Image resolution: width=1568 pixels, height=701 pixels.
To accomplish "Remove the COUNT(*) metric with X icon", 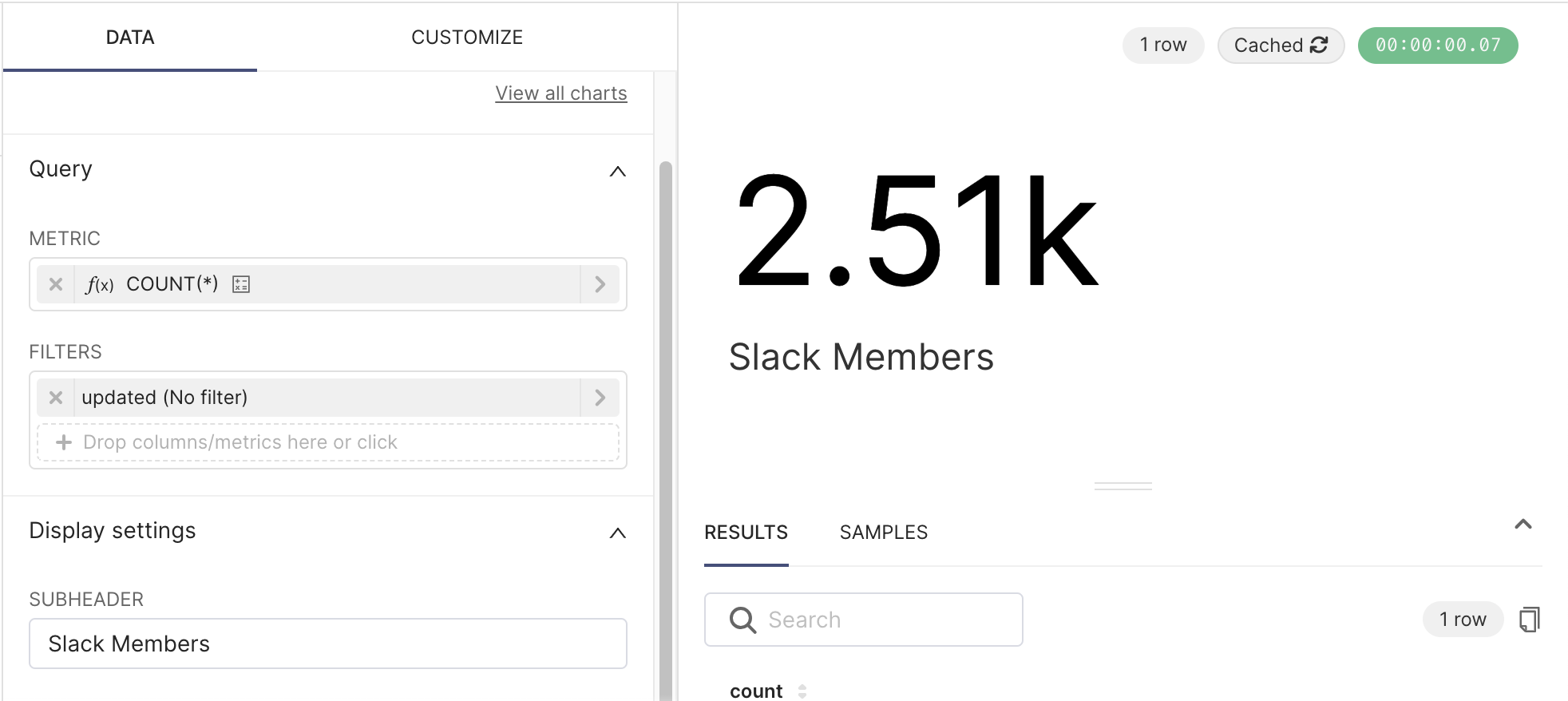I will [56, 284].
